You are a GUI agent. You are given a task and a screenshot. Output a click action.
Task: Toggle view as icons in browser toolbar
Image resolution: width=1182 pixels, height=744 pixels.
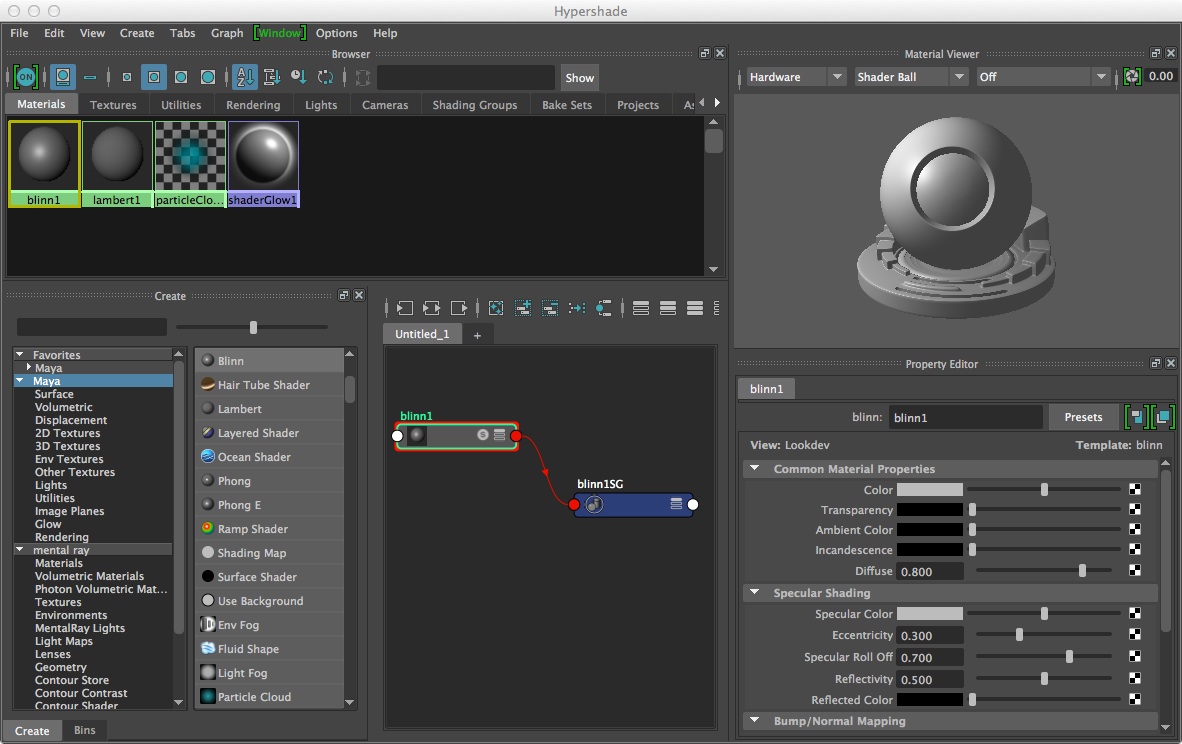63,77
